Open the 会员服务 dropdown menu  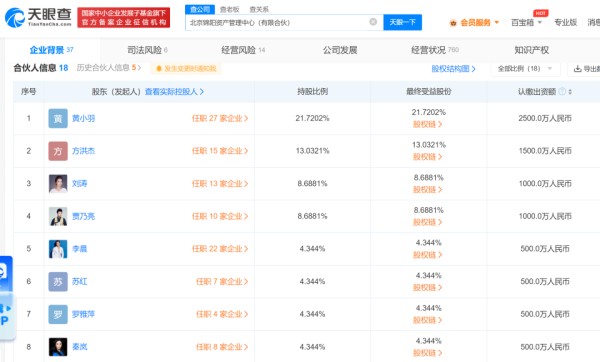(x=474, y=23)
